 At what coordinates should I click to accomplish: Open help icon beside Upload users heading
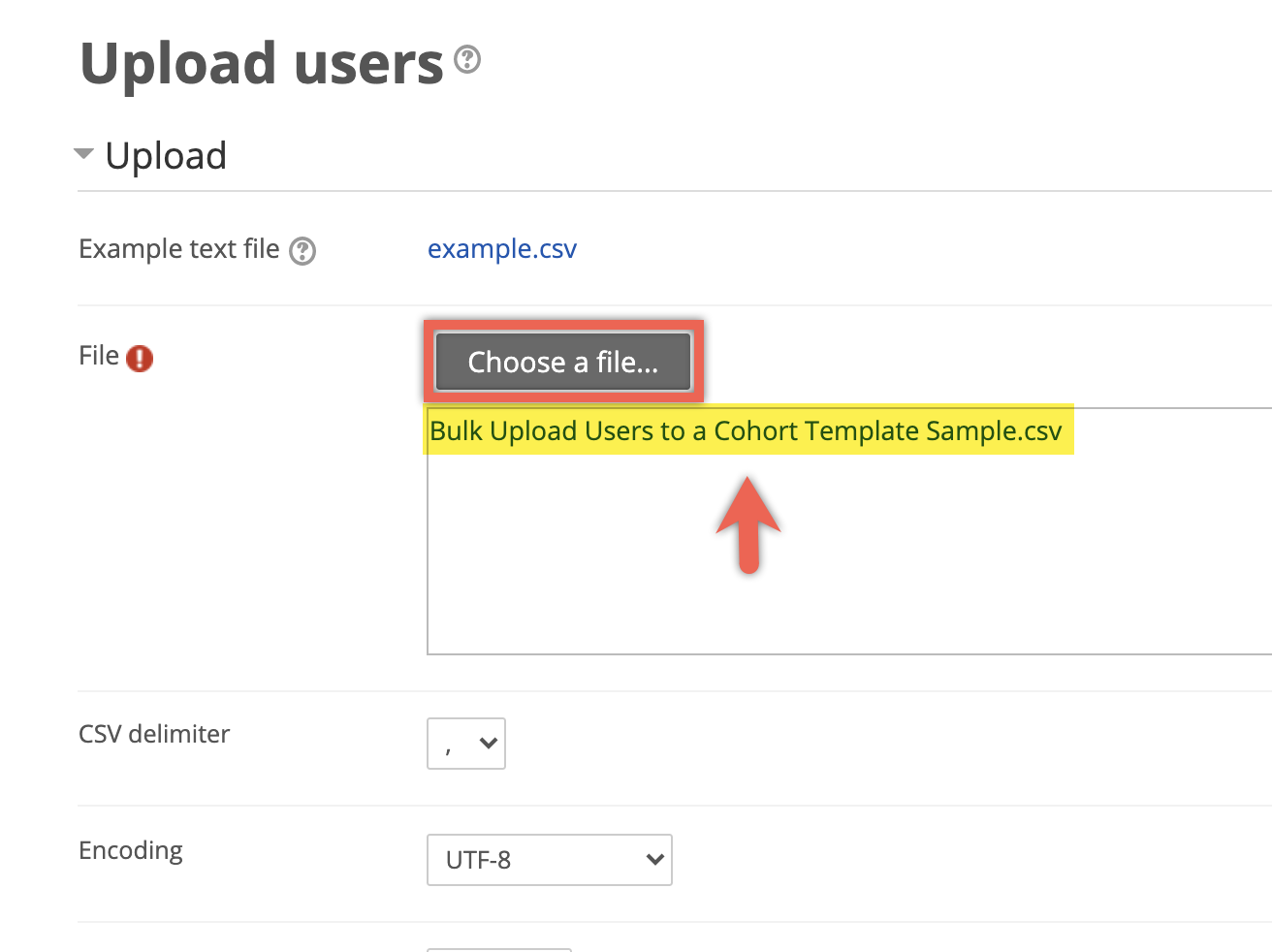[467, 59]
